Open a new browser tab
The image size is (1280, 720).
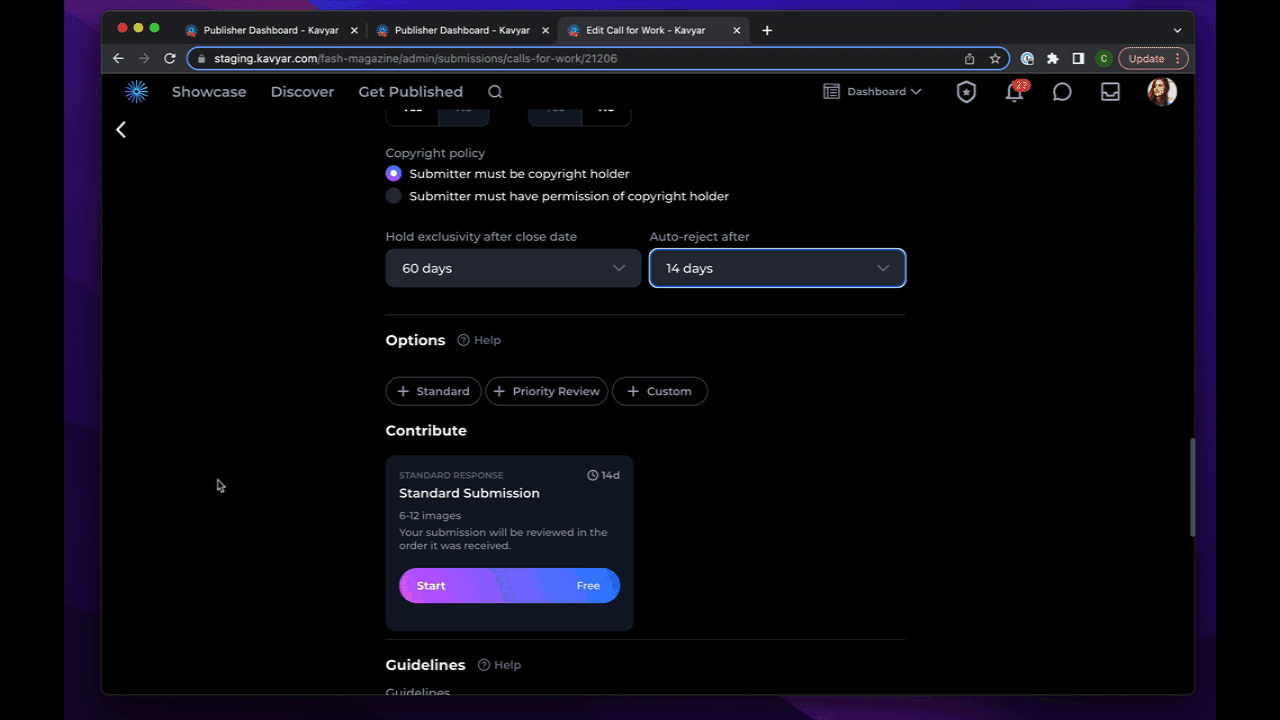[x=767, y=30]
